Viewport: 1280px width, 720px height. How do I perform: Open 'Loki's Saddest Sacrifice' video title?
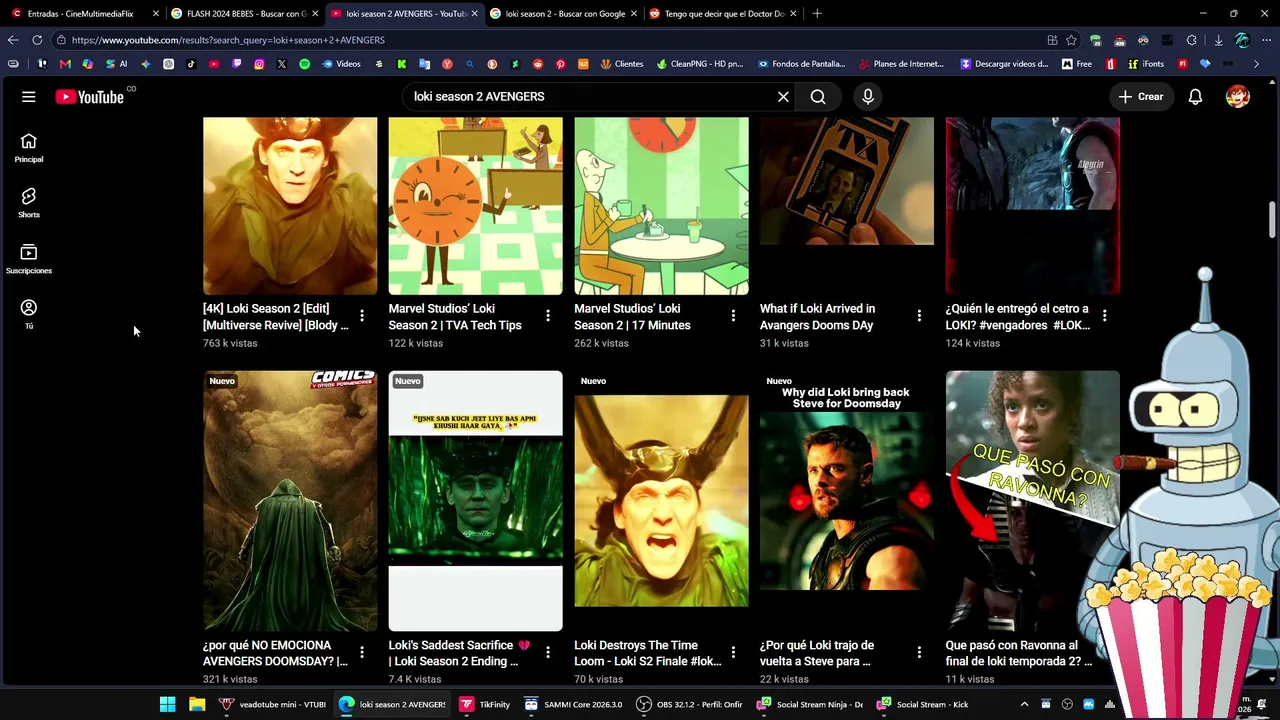460,653
